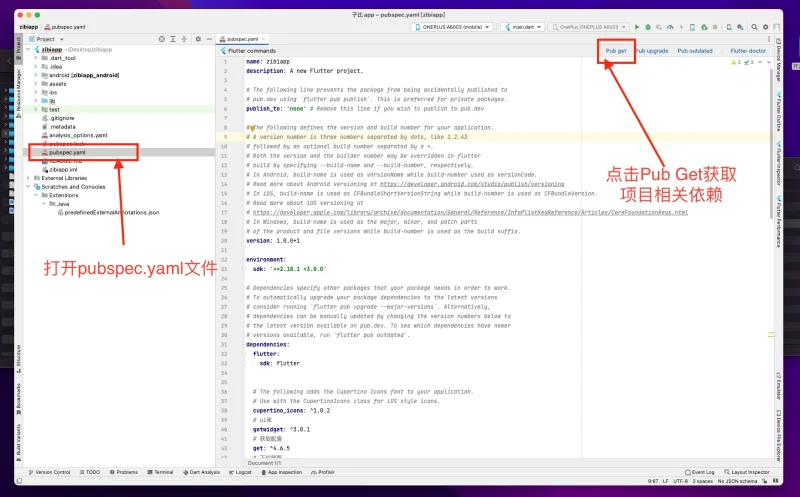Screen dimensions: 800x497
Task: Click the read-only lock icon in status bar
Action: pyautogui.click(x=765, y=481)
